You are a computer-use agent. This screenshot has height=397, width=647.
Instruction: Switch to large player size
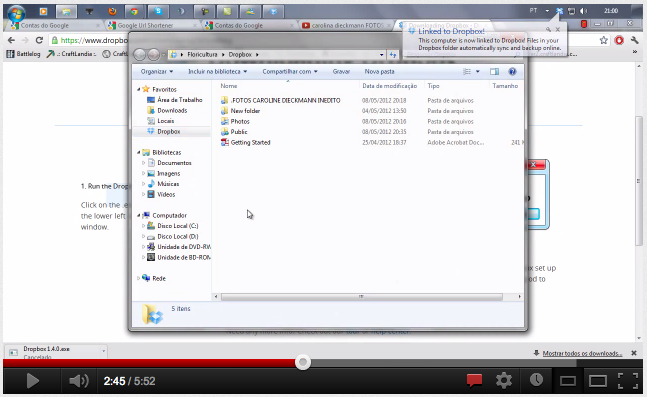[x=597, y=381]
